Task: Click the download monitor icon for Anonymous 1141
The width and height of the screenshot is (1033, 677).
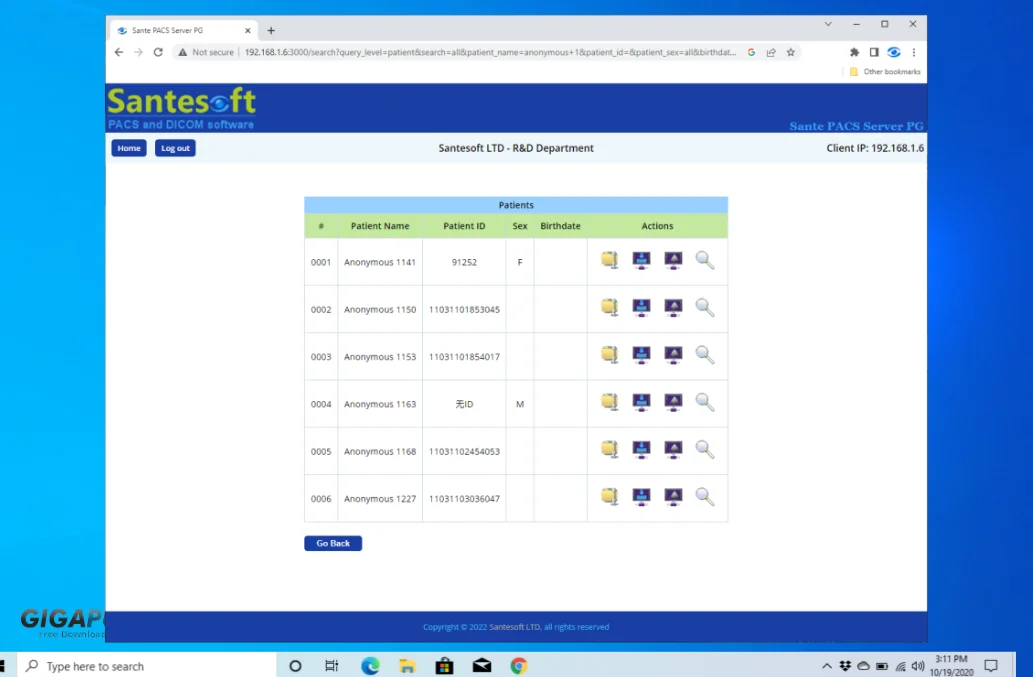Action: coord(641,260)
